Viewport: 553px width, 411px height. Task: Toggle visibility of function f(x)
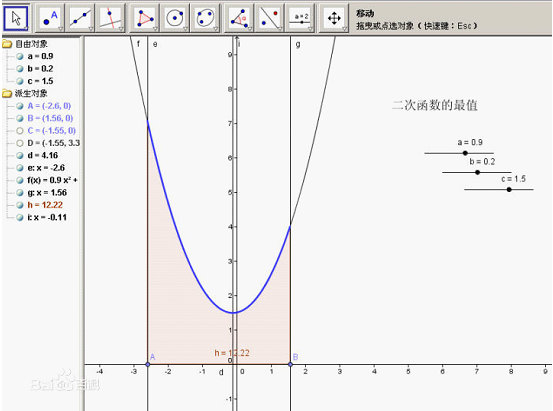[20, 180]
